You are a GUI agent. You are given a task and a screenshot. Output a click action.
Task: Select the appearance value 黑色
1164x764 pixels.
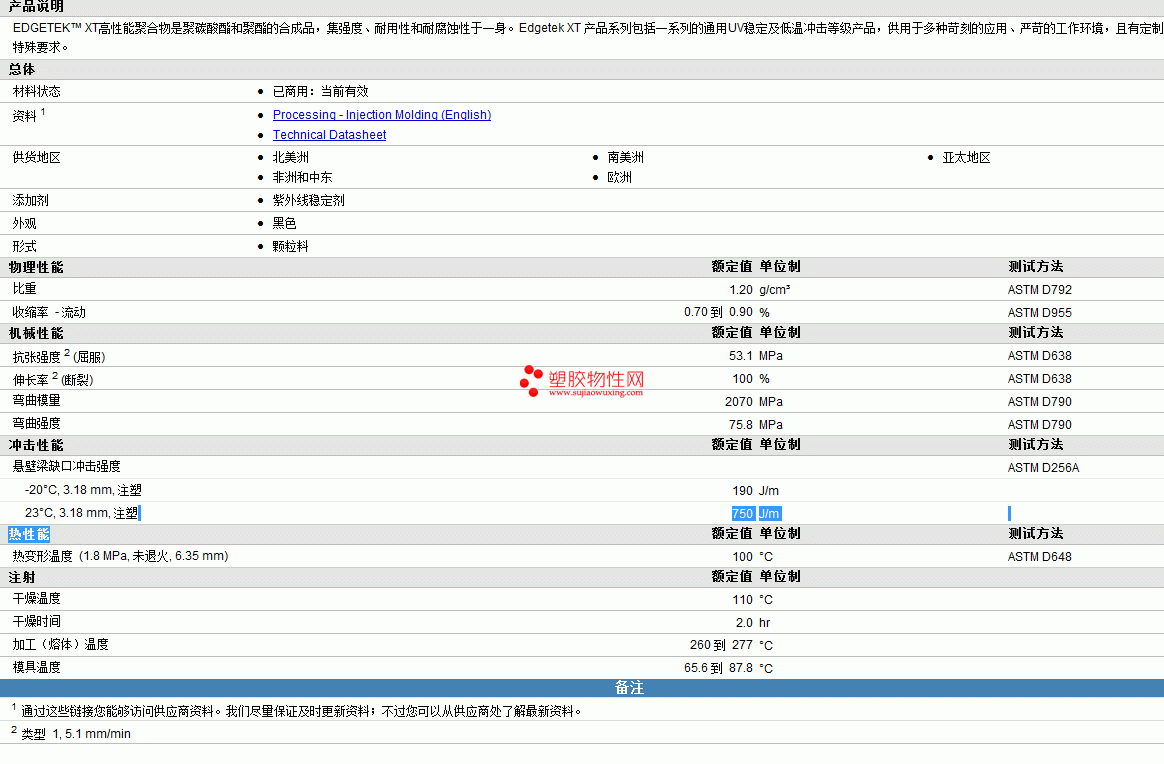(284, 223)
